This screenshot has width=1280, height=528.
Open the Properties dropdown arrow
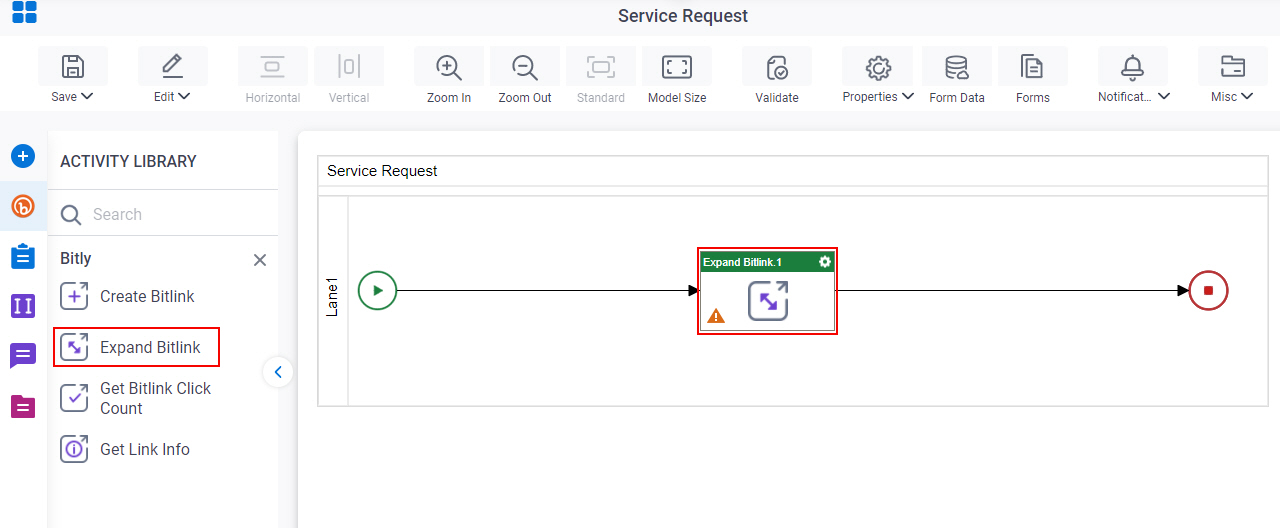pyautogui.click(x=908, y=97)
